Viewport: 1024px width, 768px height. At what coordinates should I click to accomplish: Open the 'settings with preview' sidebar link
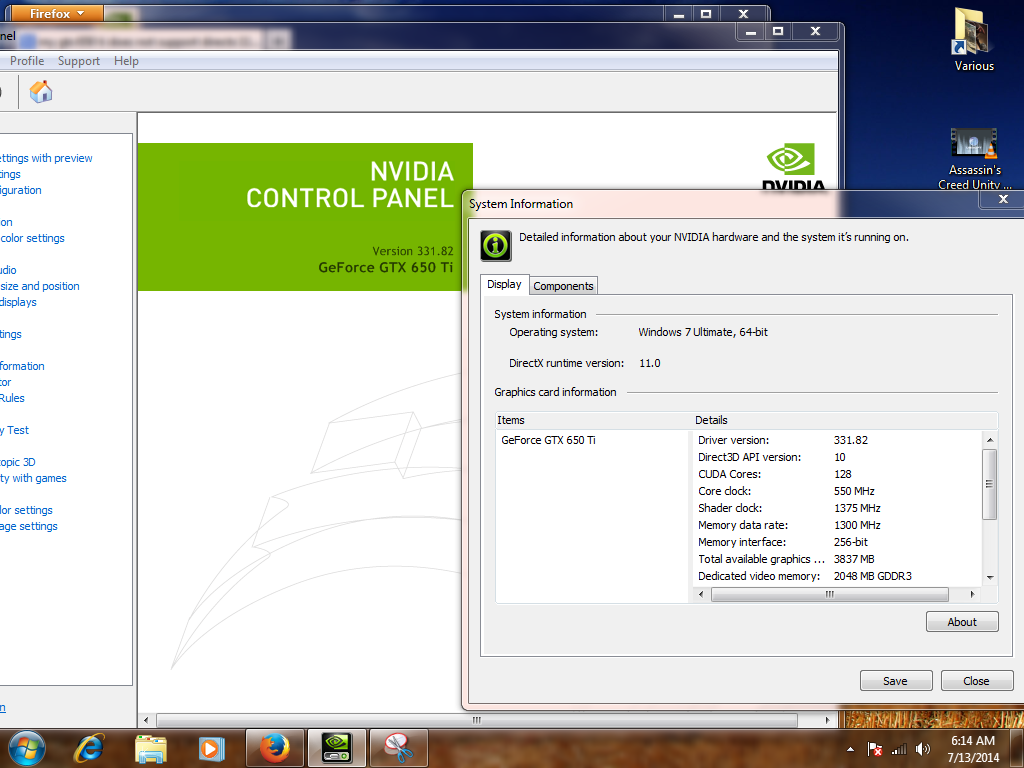pyautogui.click(x=46, y=158)
